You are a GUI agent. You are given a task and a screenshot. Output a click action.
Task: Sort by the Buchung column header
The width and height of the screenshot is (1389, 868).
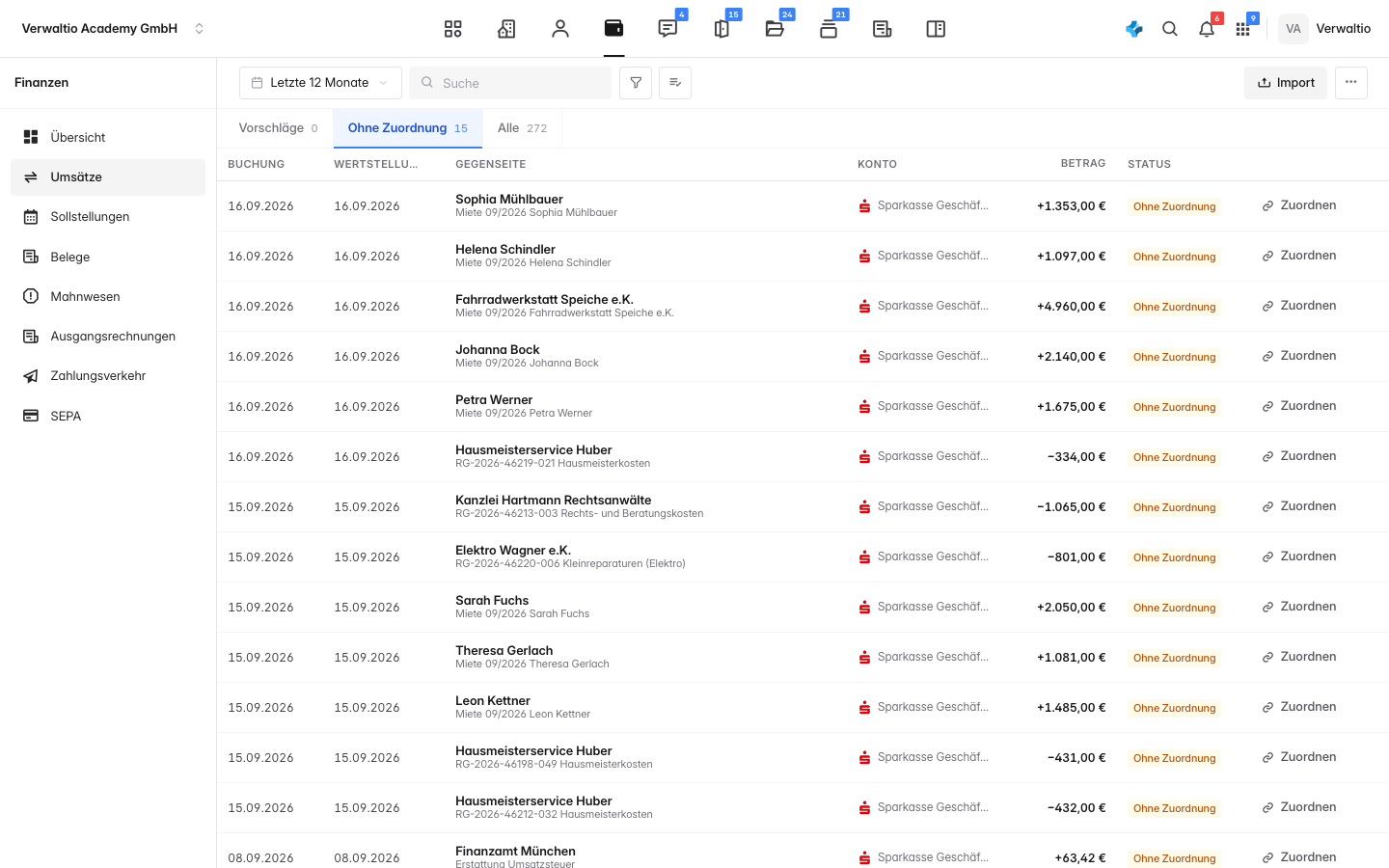point(257,164)
